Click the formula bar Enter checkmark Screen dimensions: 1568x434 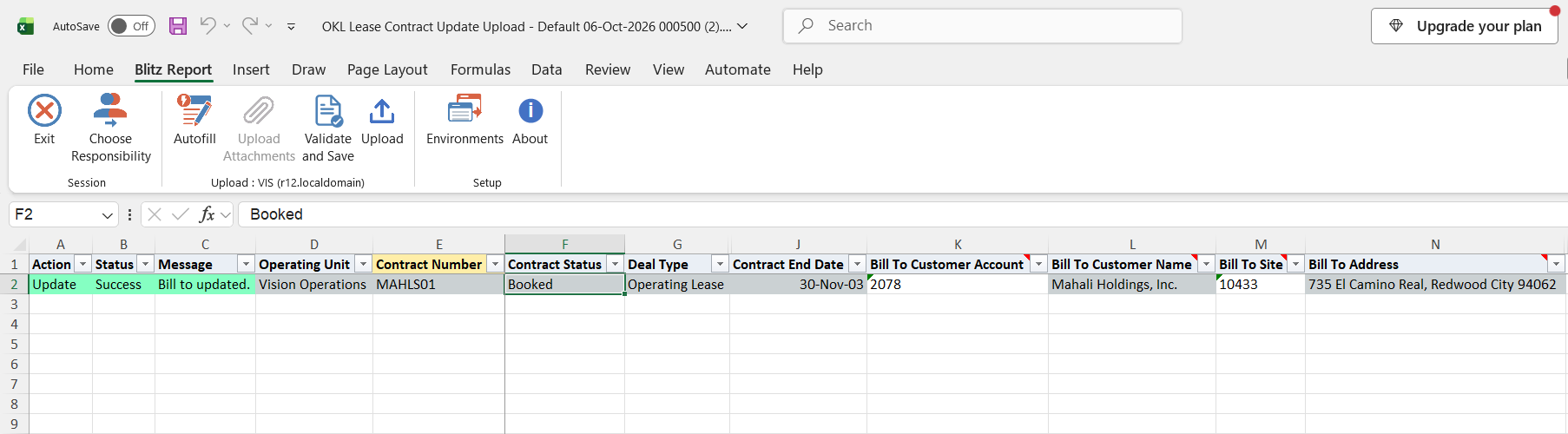coord(181,214)
